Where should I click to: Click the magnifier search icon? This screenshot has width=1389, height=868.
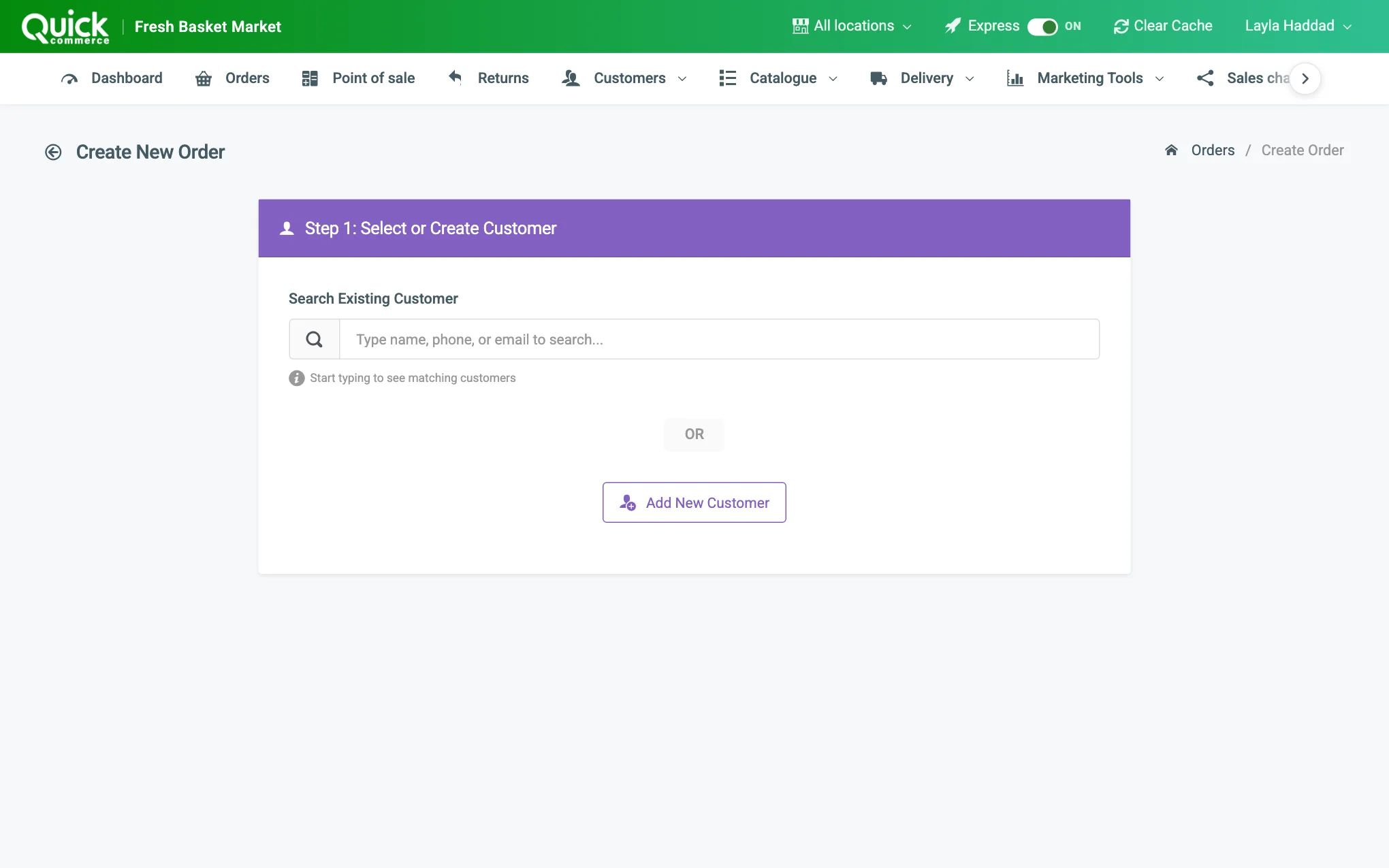(x=314, y=339)
